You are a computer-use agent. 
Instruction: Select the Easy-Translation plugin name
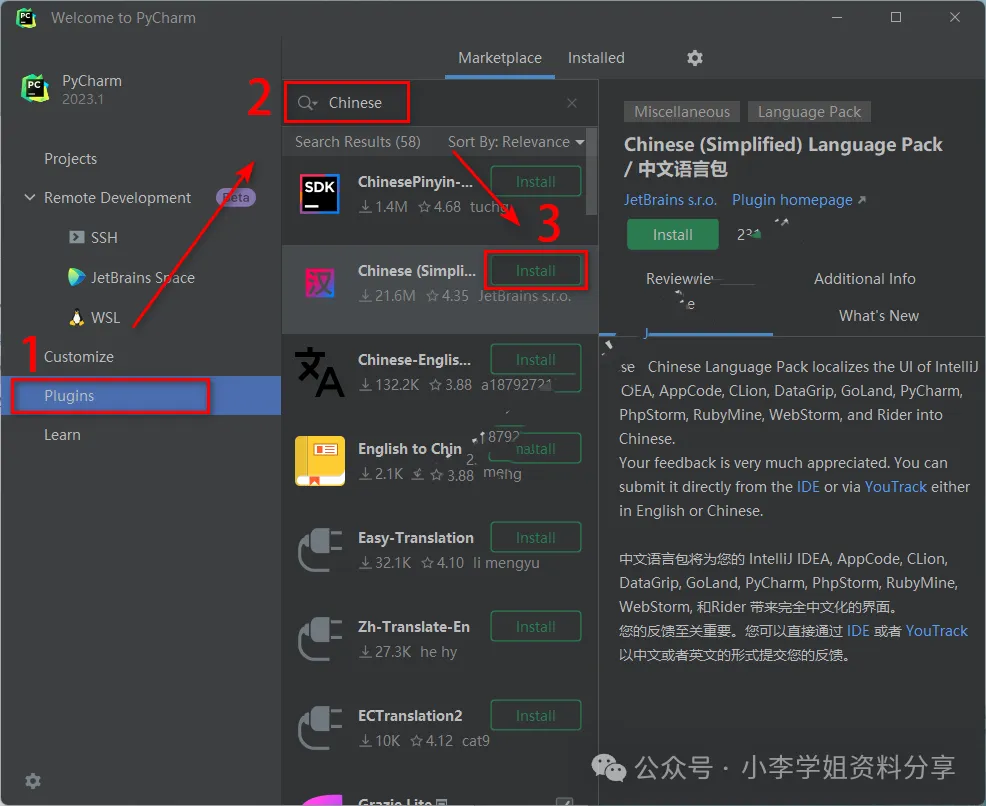(416, 538)
